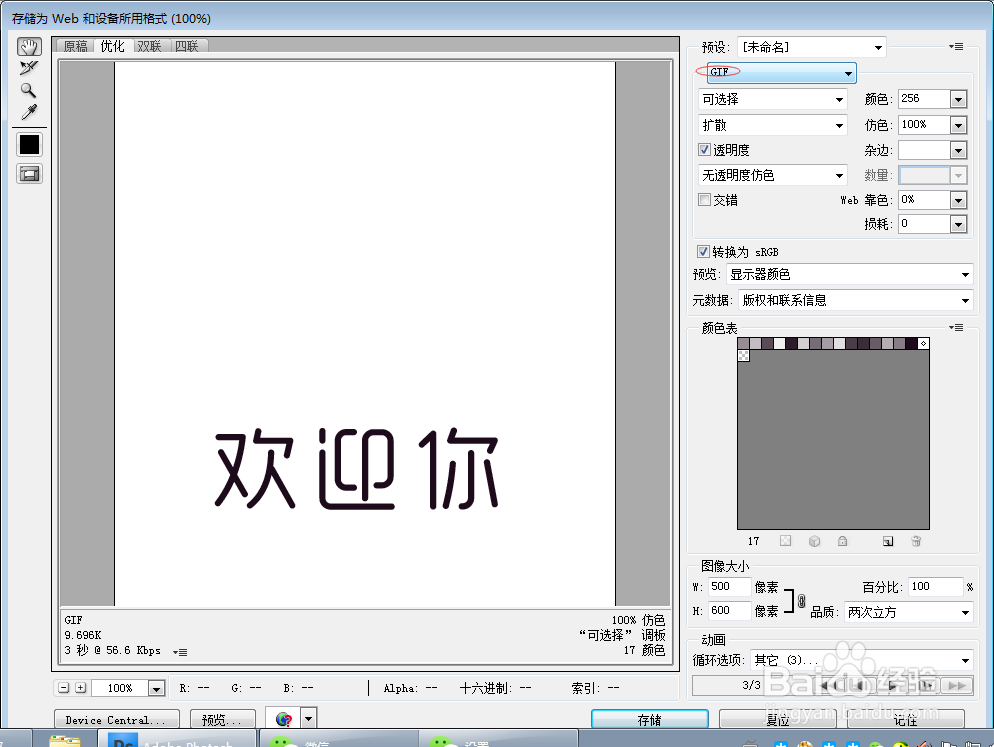The width and height of the screenshot is (994, 747).
Task: Select the Hand tool
Action: point(28,46)
